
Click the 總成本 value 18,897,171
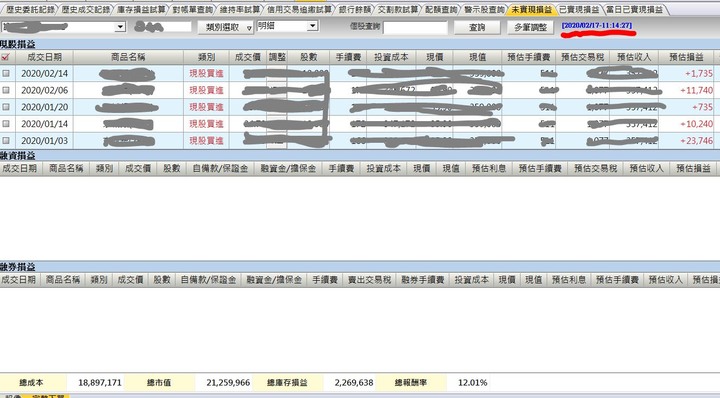(100, 382)
